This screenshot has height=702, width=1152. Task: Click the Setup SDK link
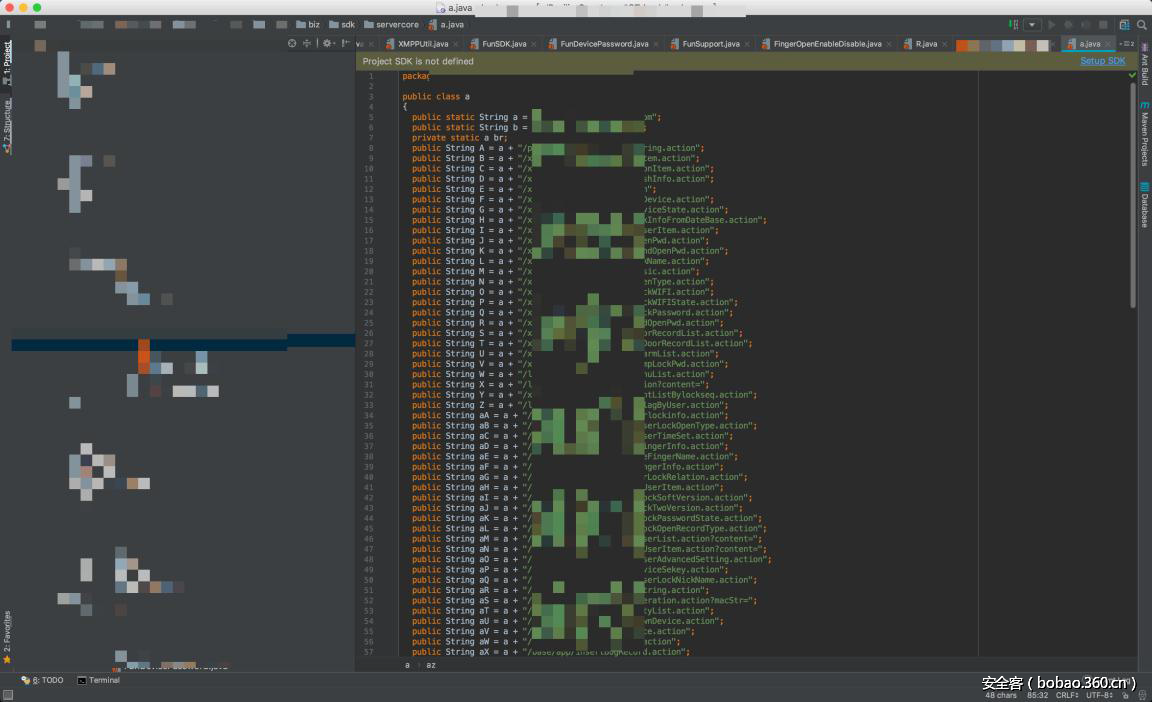pos(1102,61)
